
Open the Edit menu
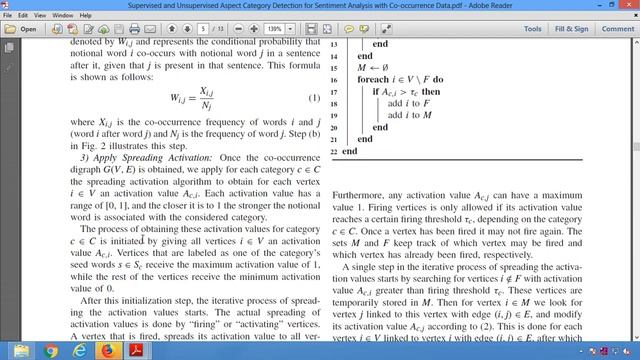tap(23, 16)
